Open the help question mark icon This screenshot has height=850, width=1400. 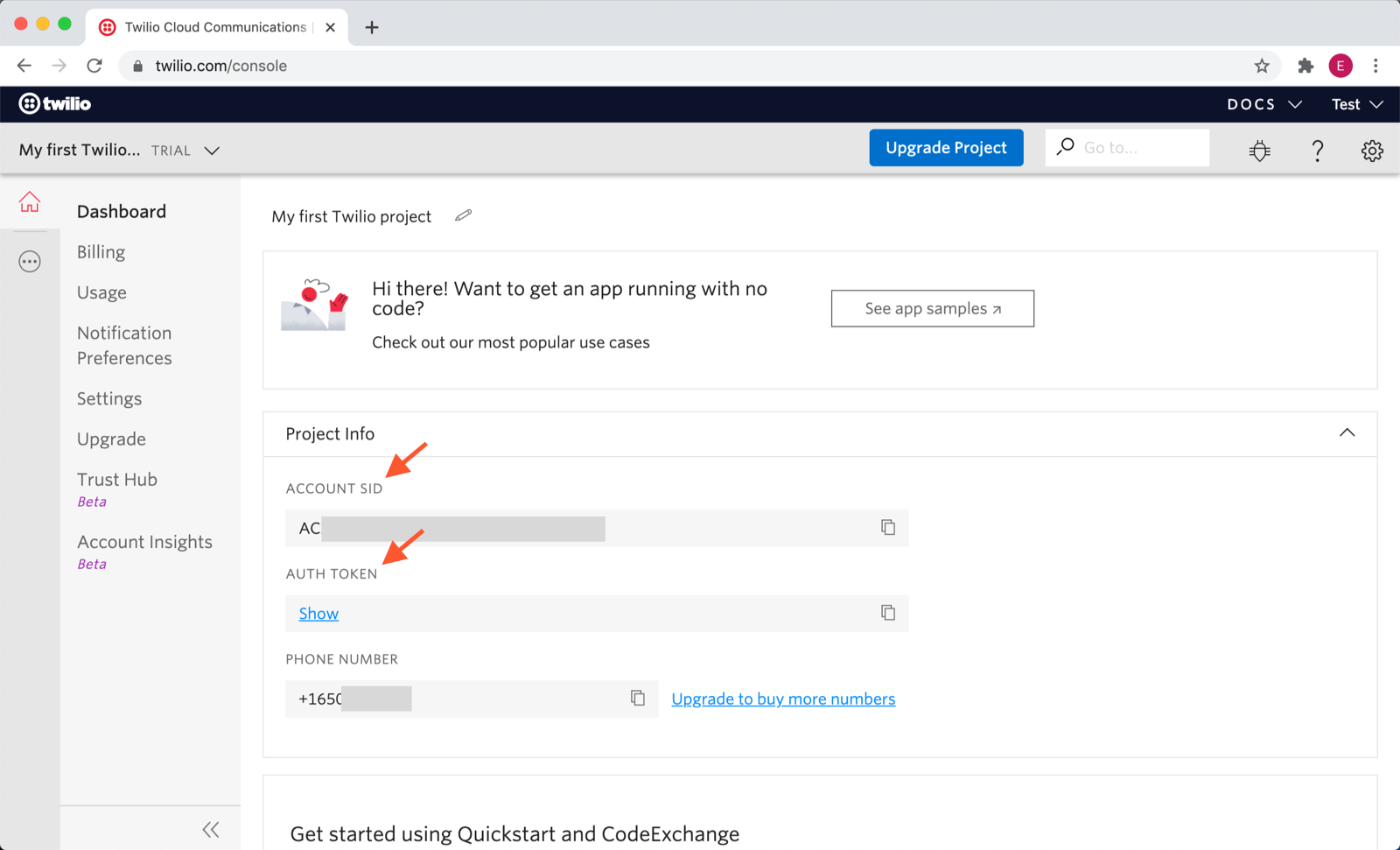click(1317, 151)
